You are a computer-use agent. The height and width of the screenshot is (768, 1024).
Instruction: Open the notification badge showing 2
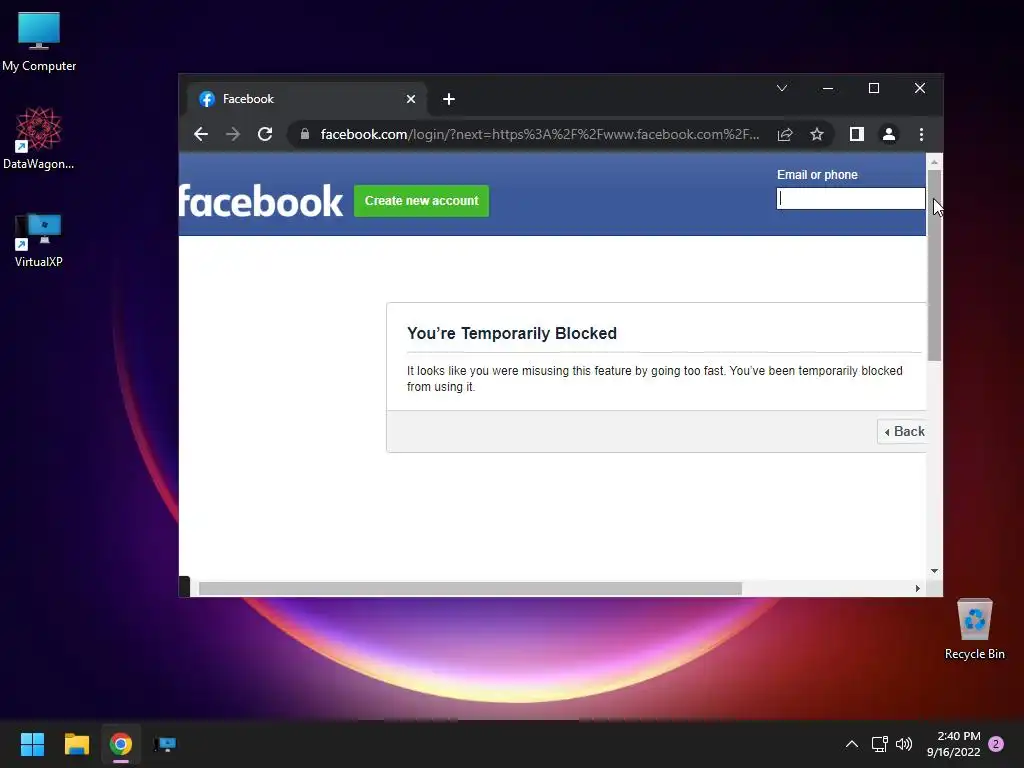pyautogui.click(x=996, y=744)
